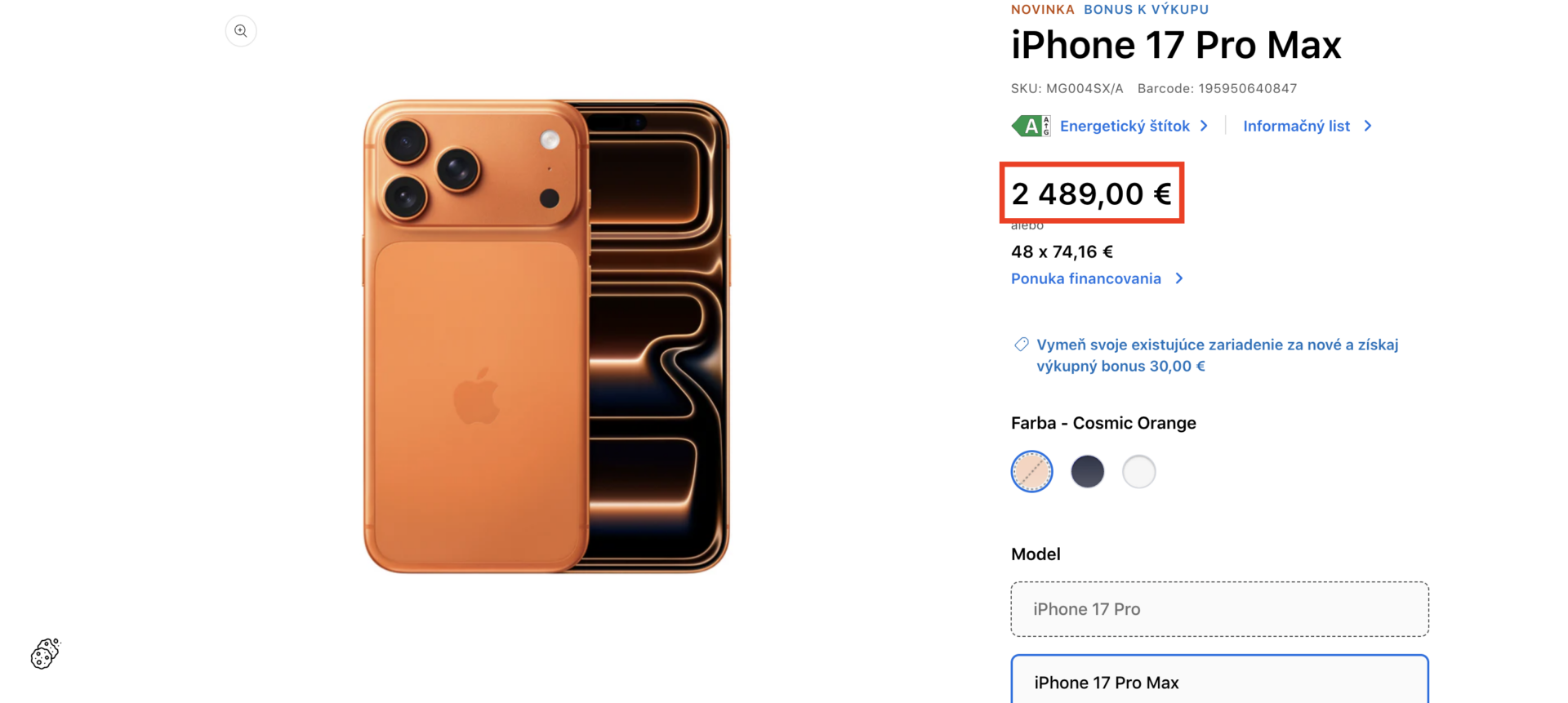
Task: Select the silver color option
Action: coord(1139,471)
